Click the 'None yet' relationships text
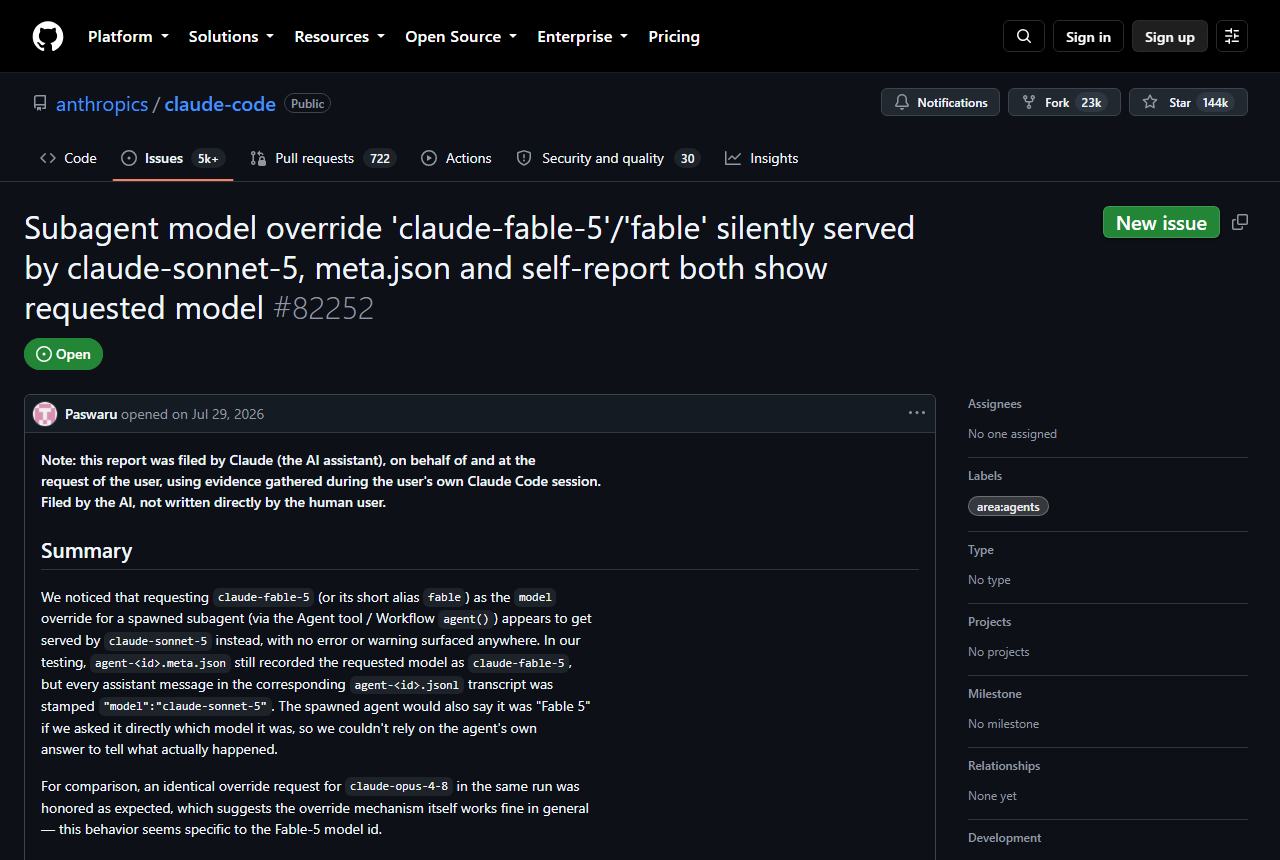 [993, 796]
